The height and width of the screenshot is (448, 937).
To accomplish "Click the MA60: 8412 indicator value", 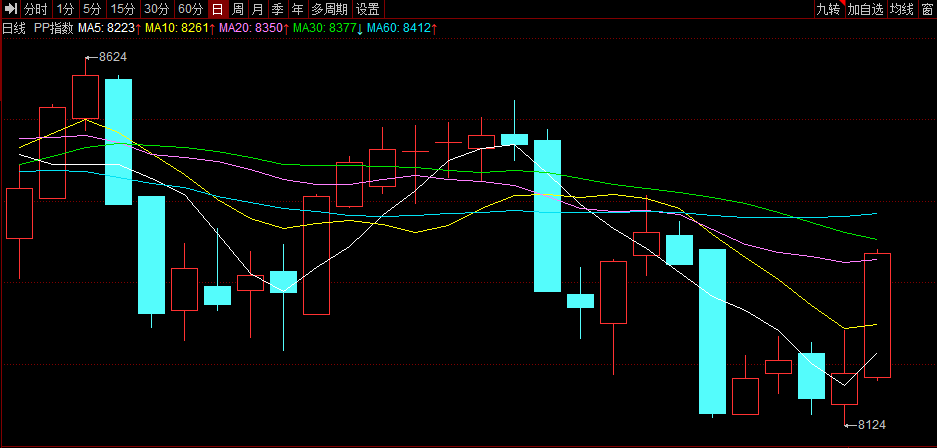I will (402, 27).
